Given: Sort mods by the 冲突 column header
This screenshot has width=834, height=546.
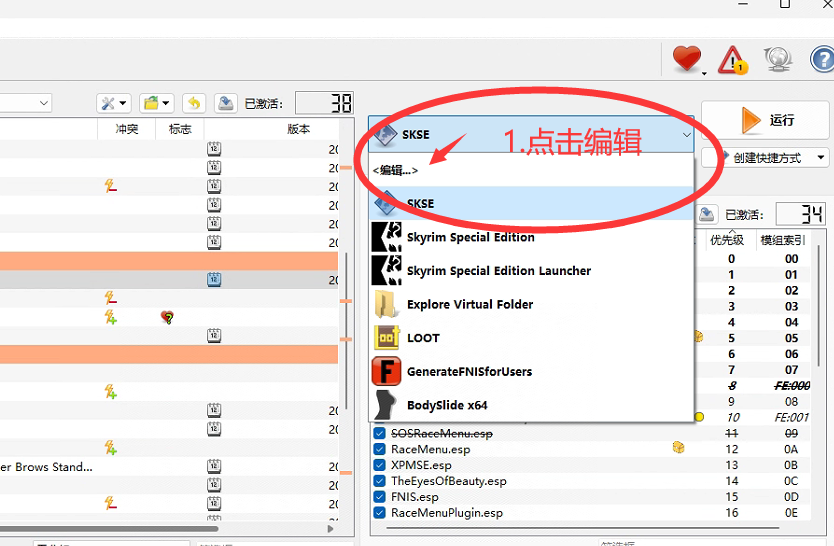Looking at the screenshot, I should coord(127,129).
